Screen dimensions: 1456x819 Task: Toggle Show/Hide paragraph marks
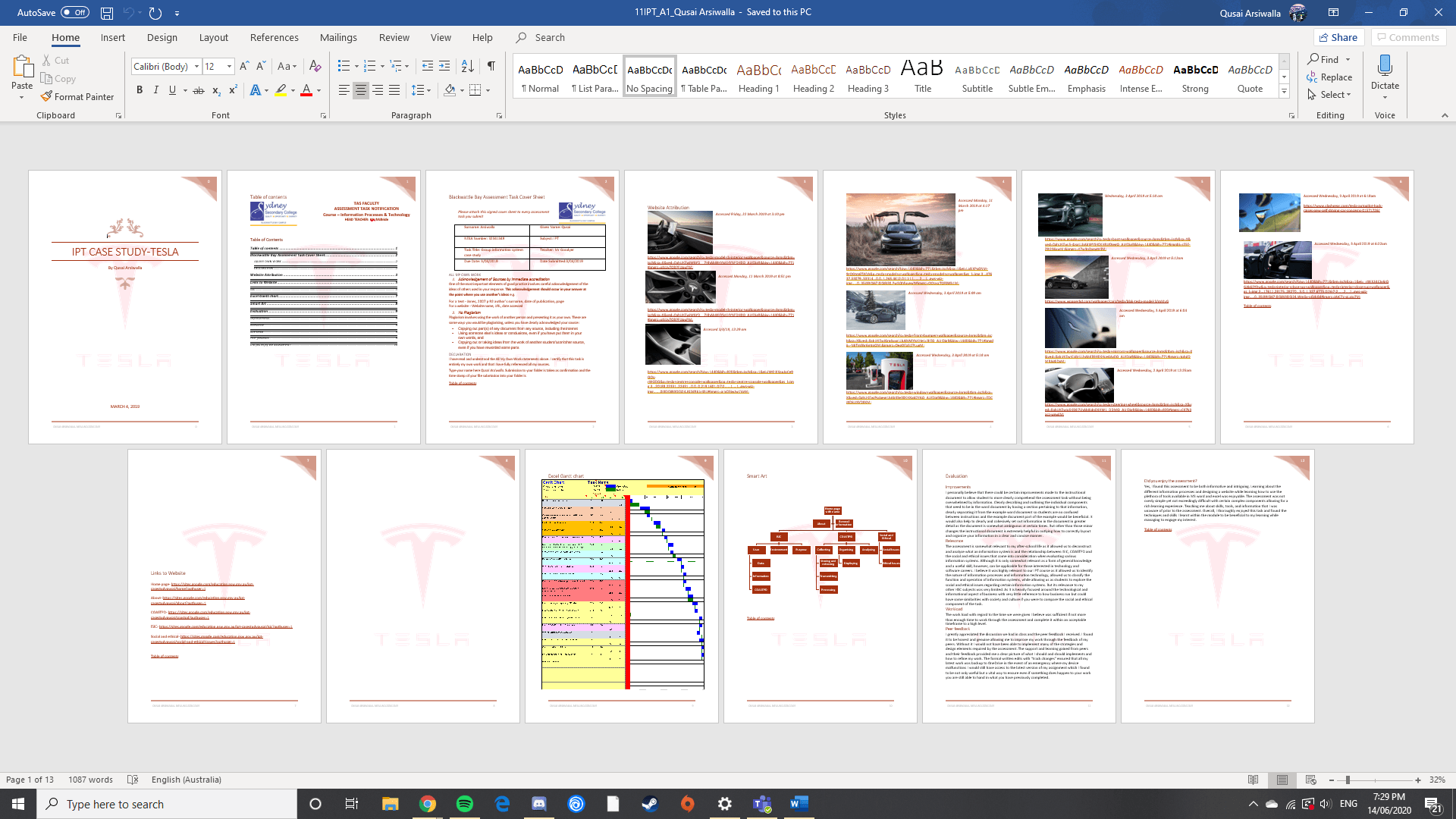tap(491, 66)
